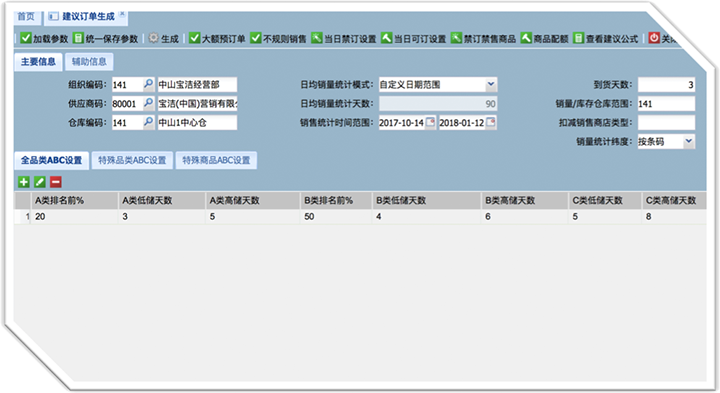Open start date calendar picker for 2017-10-14

pyautogui.click(x=430, y=123)
